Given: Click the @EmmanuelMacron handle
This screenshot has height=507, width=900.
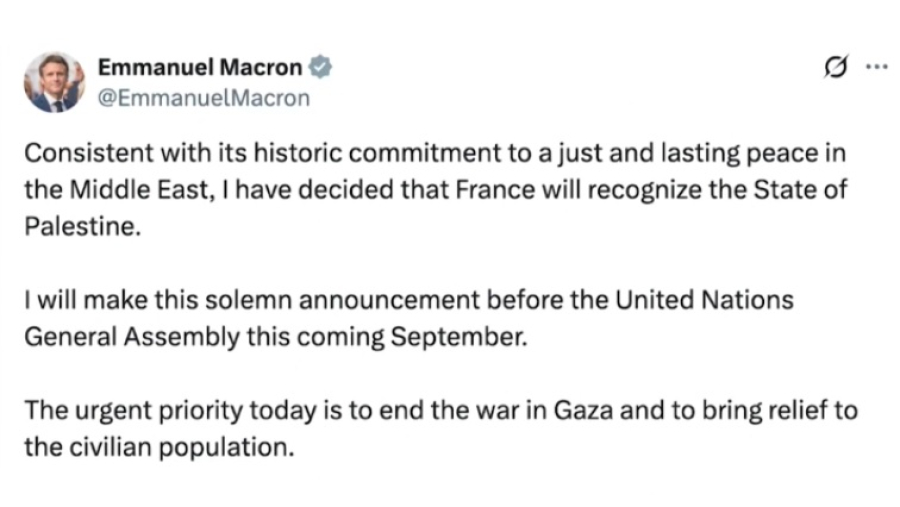Looking at the screenshot, I should (x=204, y=98).
